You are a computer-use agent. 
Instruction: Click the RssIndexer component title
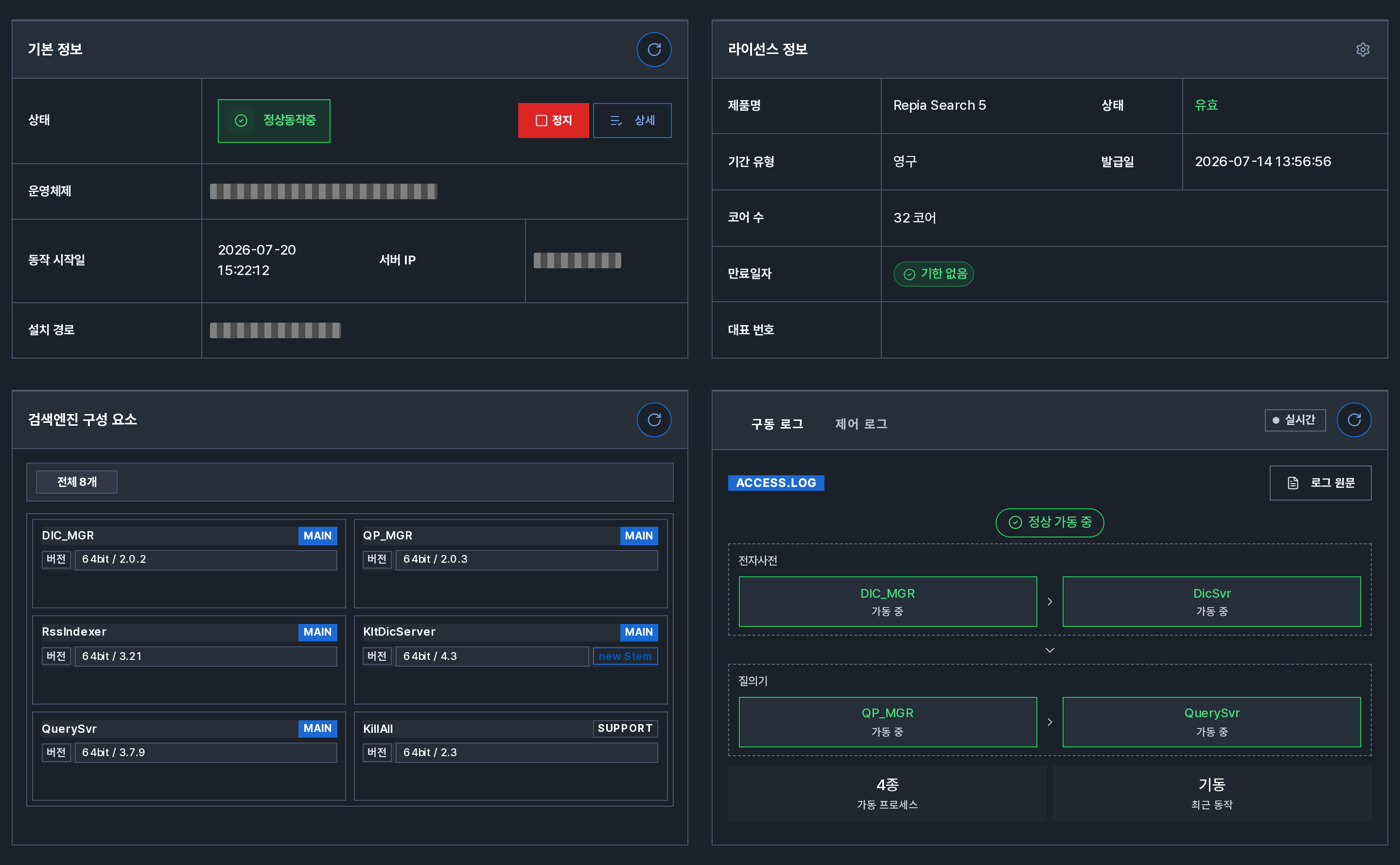click(74, 632)
